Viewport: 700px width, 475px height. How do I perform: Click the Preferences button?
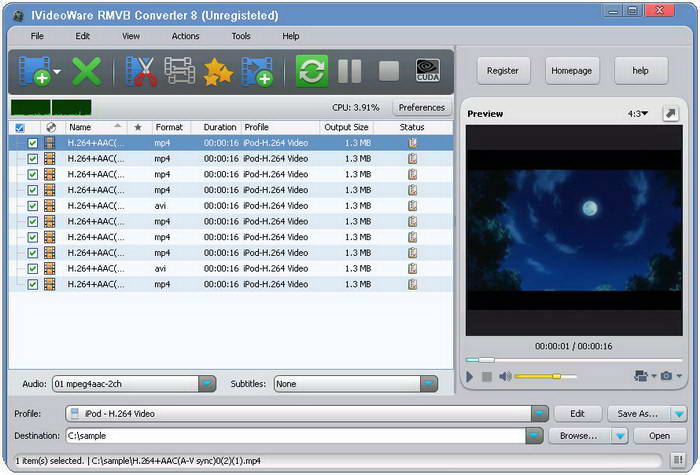[421, 107]
